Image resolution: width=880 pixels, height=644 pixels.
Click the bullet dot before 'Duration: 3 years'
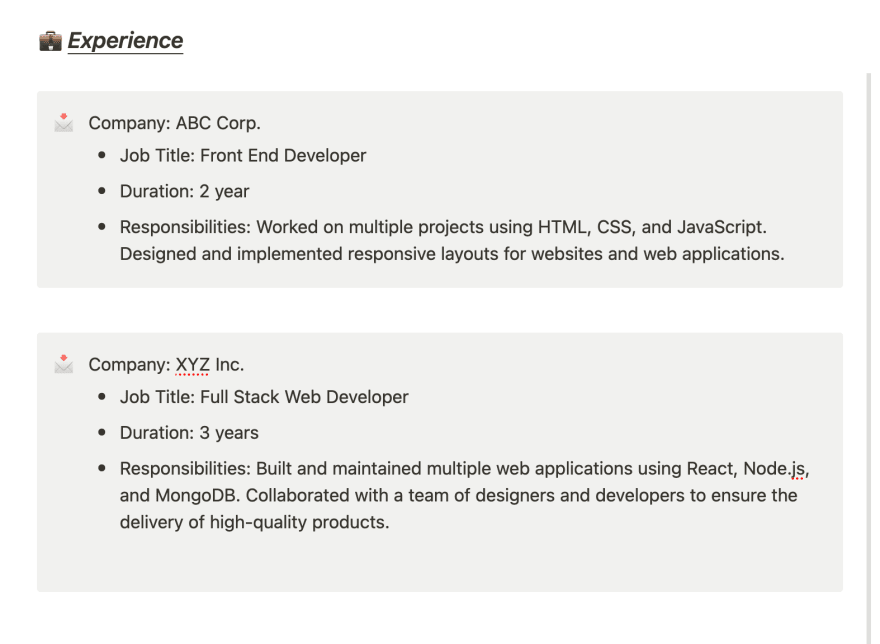pyautogui.click(x=102, y=432)
